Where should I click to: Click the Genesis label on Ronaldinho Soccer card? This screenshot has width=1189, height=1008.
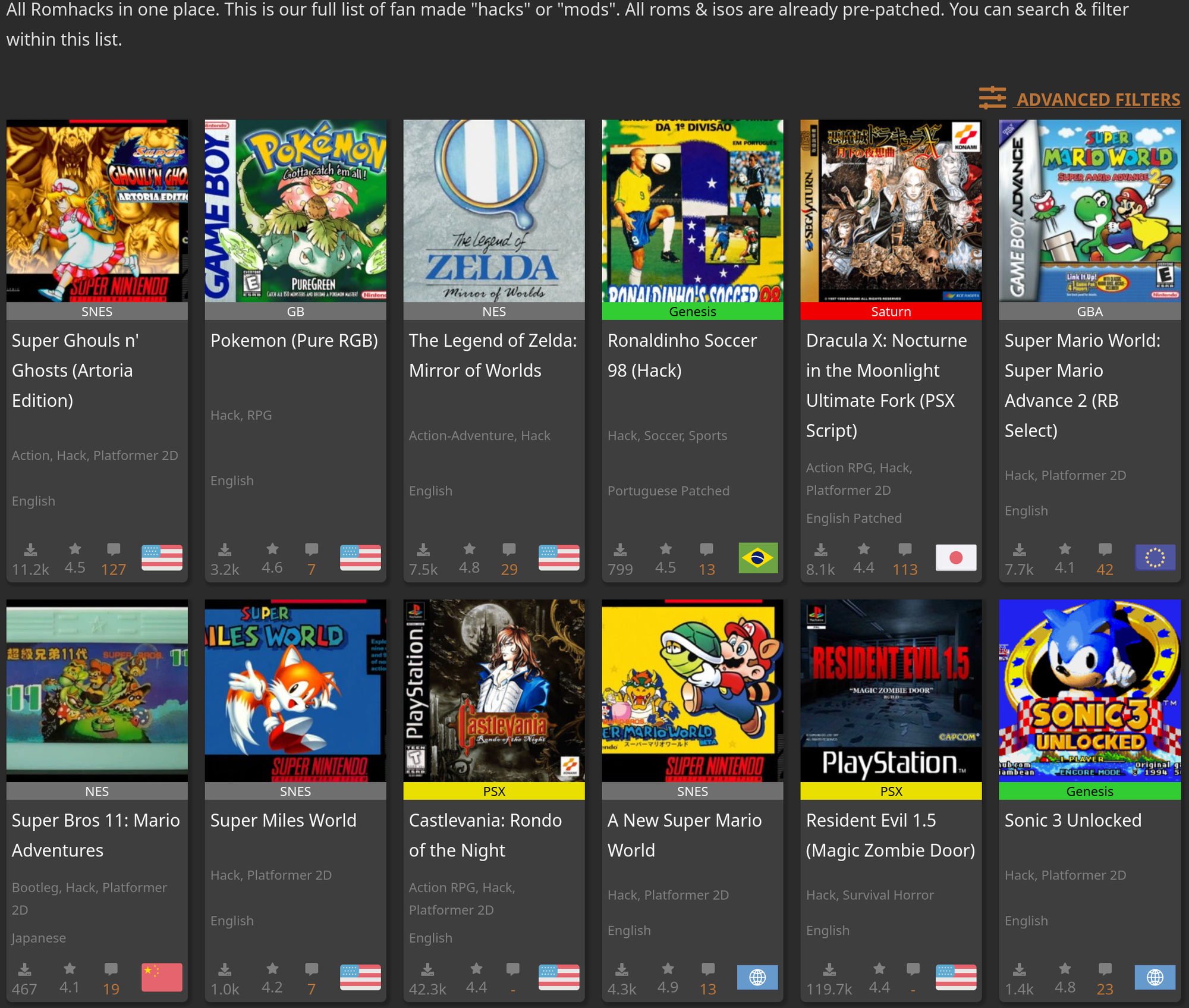tap(693, 311)
